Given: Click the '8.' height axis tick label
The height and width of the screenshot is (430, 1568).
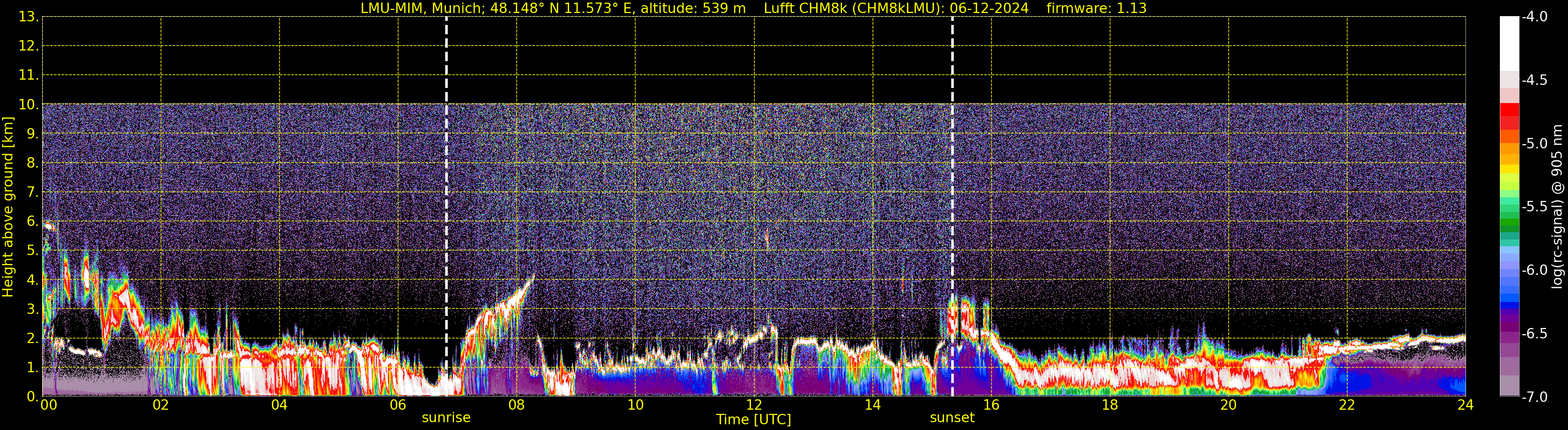Looking at the screenshot, I should click(x=33, y=163).
